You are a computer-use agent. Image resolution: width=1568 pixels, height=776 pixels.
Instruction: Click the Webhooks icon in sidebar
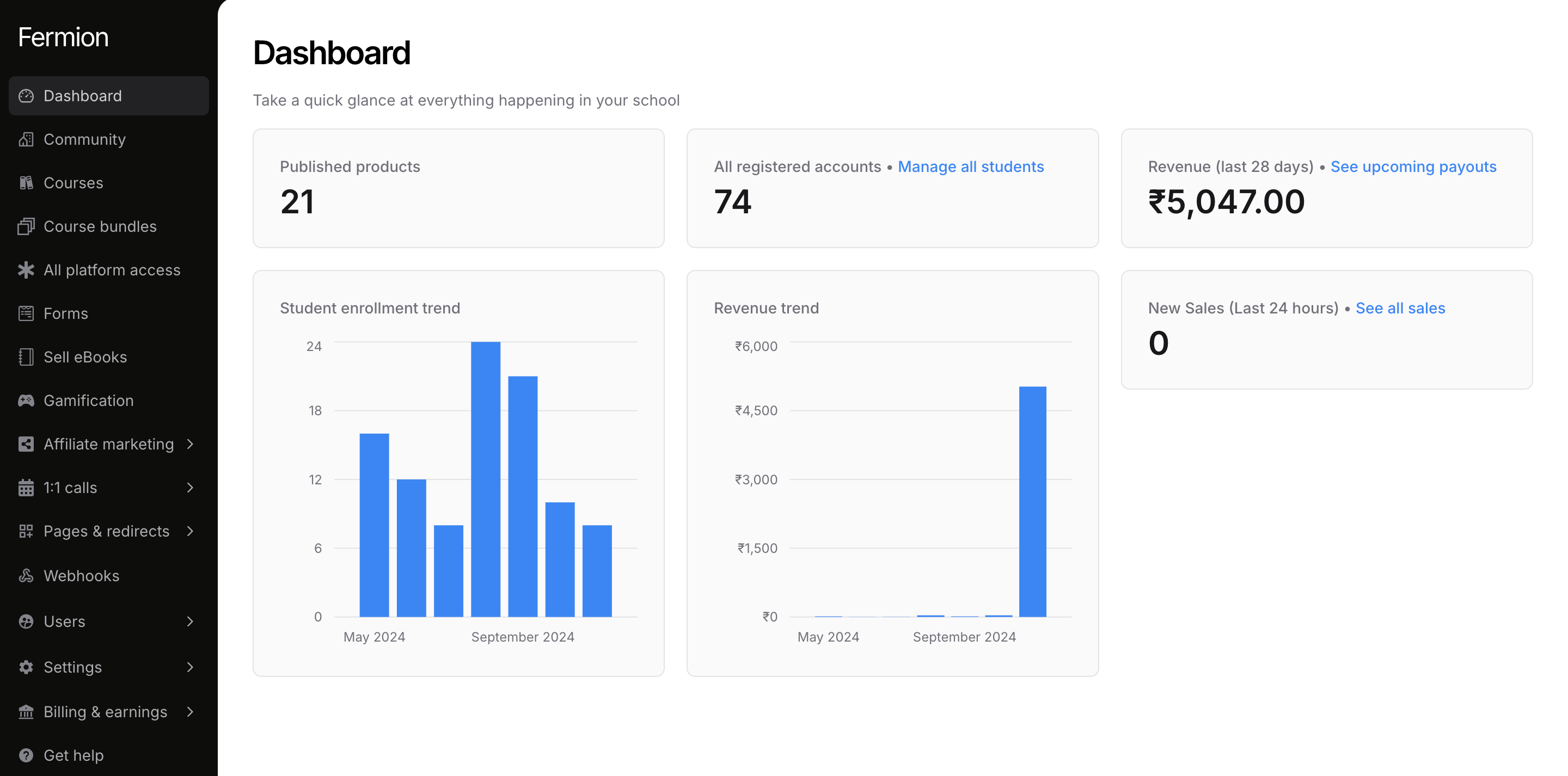click(x=26, y=576)
